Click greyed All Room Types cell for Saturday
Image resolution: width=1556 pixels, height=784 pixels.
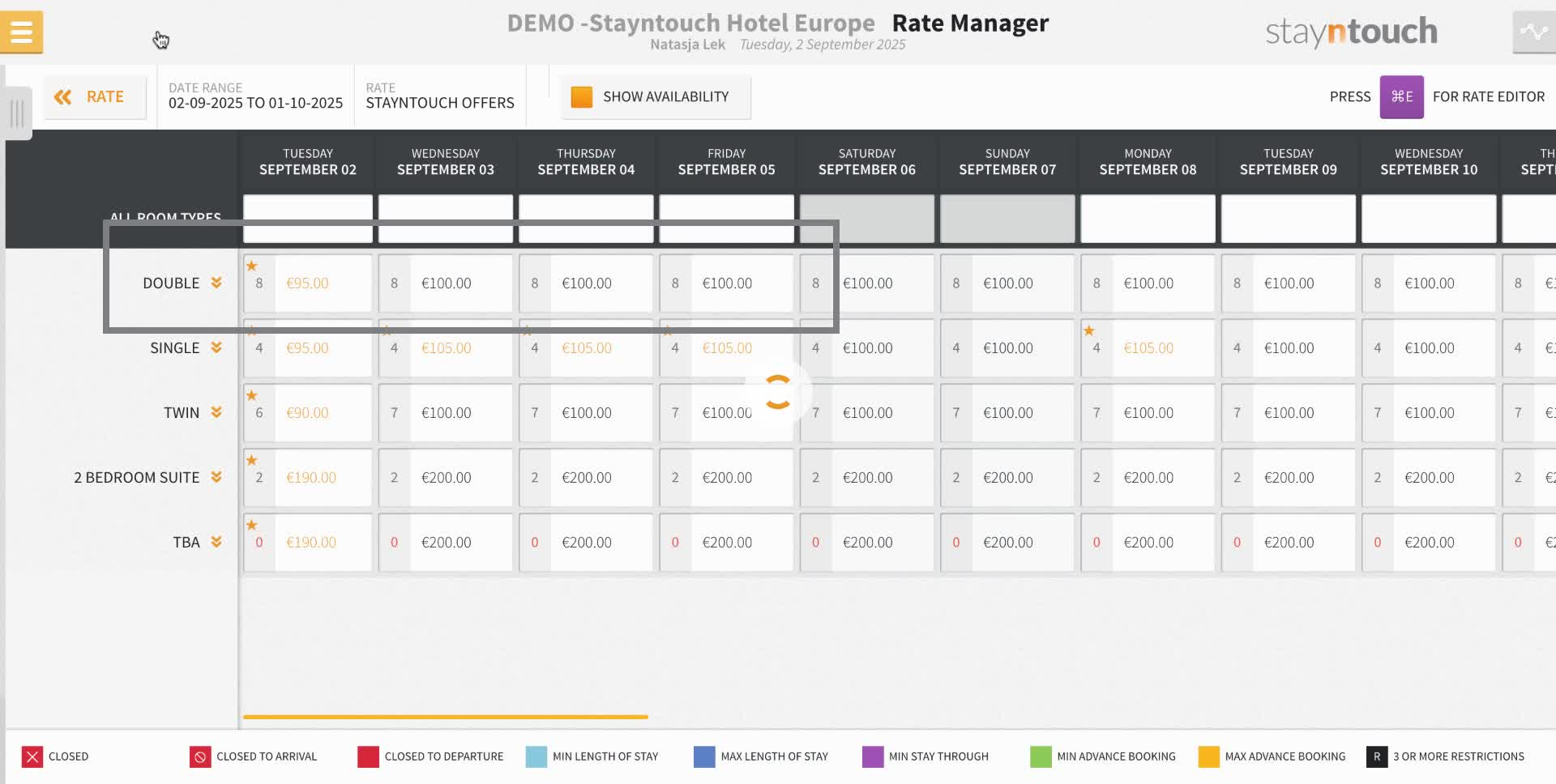[867, 219]
